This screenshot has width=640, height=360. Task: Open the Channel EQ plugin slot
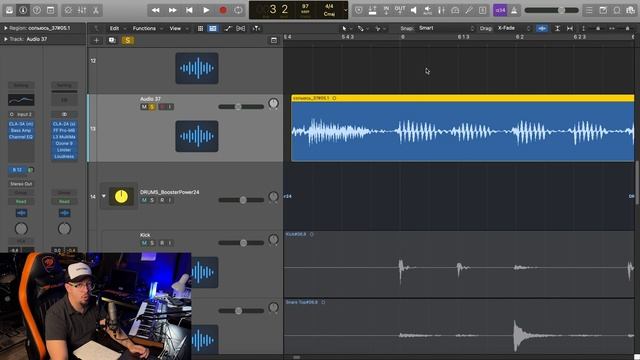point(21,137)
